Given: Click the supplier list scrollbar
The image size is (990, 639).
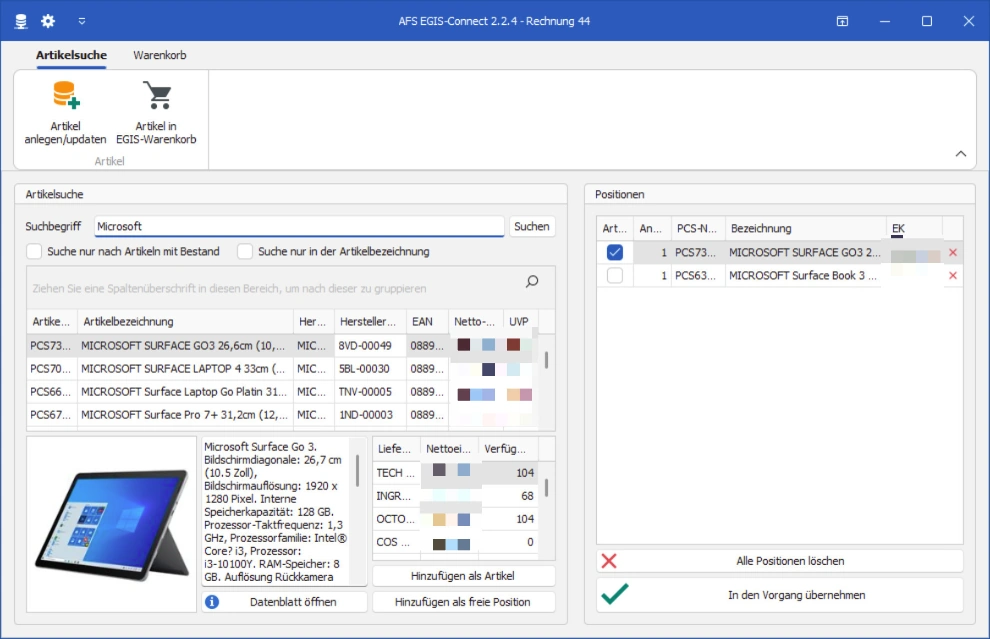Looking at the screenshot, I should tap(546, 487).
